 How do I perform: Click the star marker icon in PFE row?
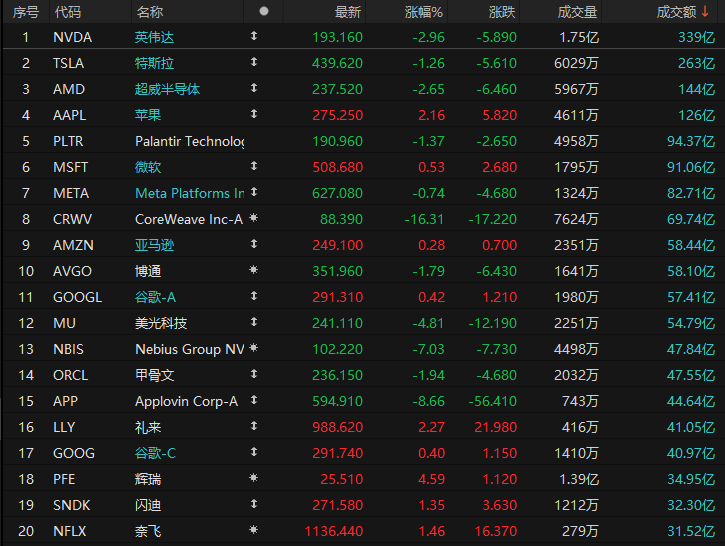(x=253, y=478)
